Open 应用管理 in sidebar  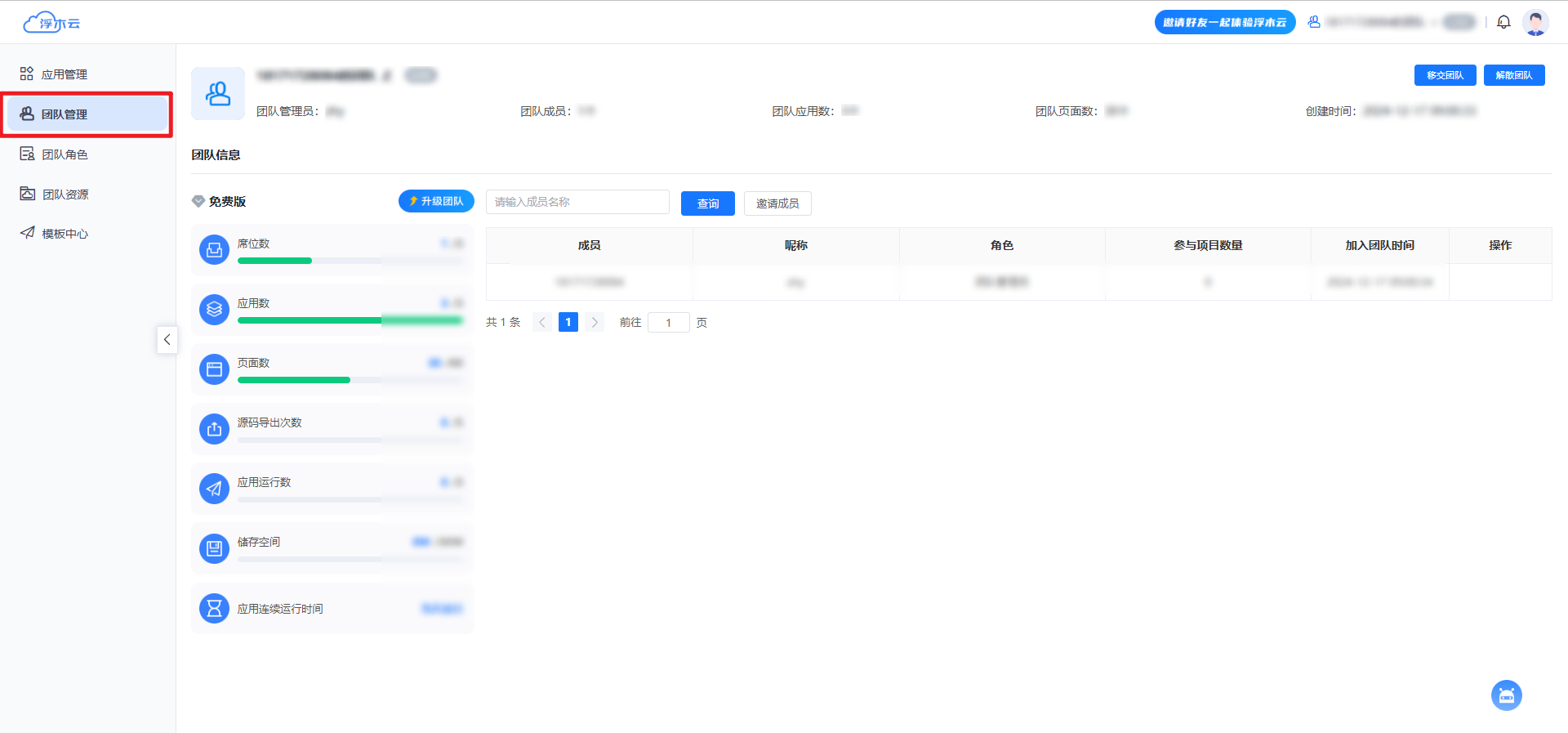[x=64, y=74]
